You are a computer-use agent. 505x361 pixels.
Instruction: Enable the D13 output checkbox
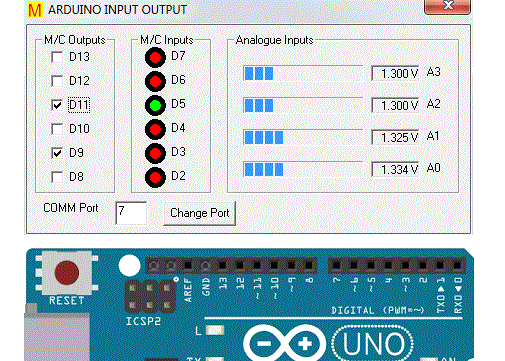click(x=57, y=57)
